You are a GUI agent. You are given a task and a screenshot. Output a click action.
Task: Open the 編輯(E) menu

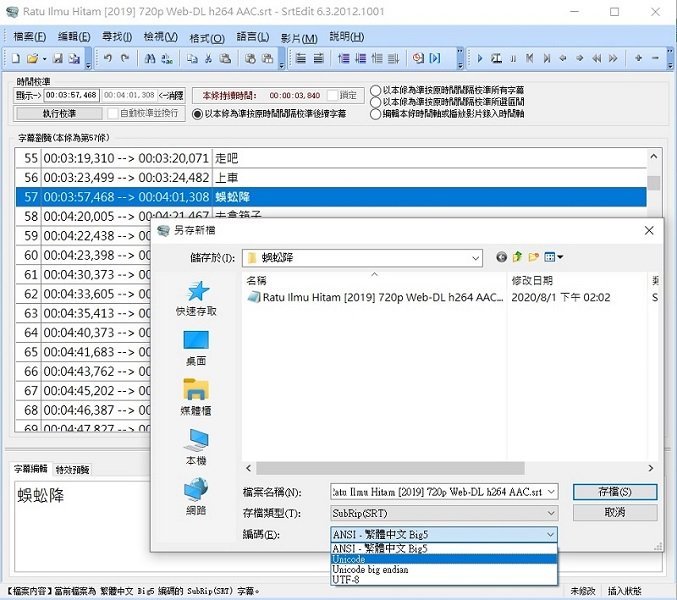[x=74, y=37]
